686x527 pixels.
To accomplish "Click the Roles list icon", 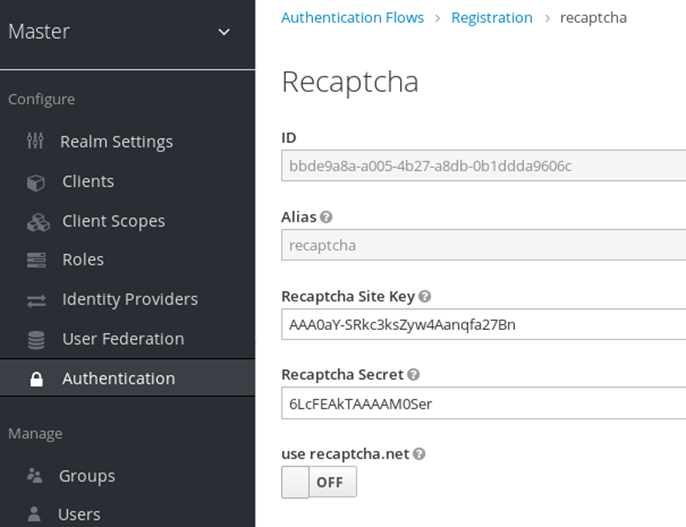I will pyautogui.click(x=36, y=260).
